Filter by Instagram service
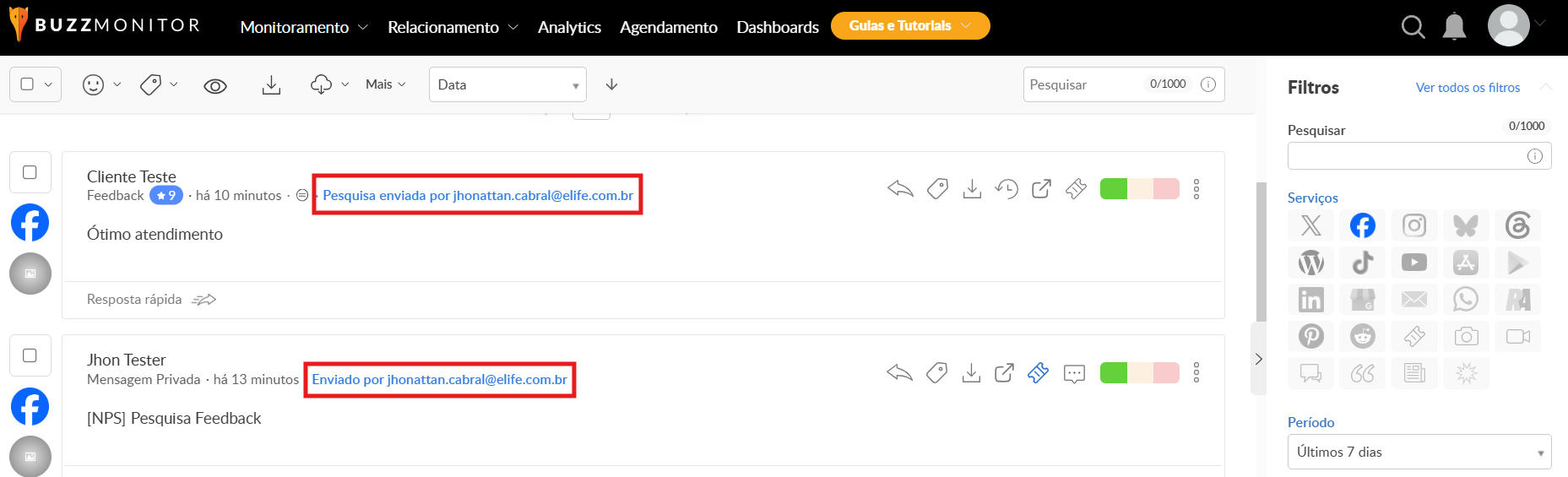The height and width of the screenshot is (477, 1568). 1414,225
